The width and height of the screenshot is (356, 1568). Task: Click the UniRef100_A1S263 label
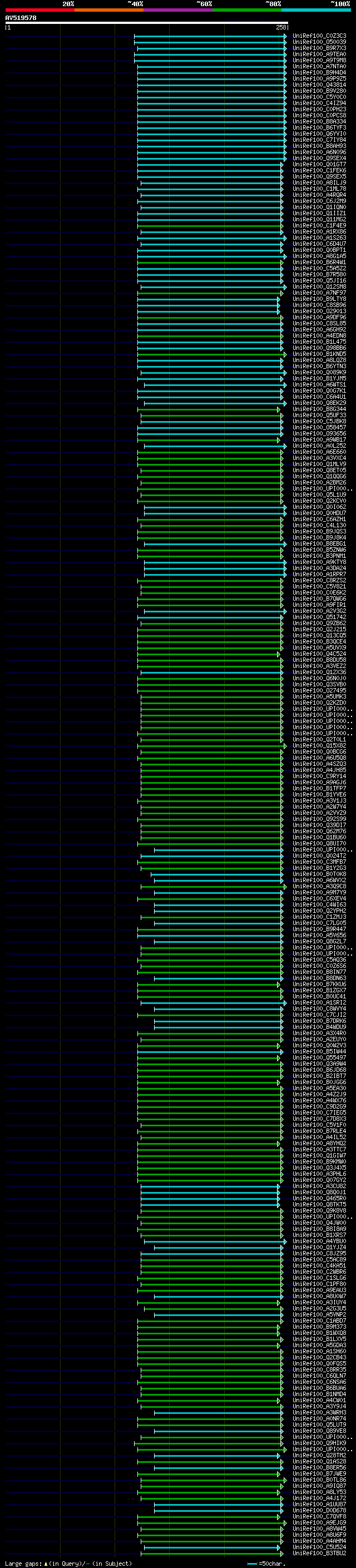(x=319, y=238)
